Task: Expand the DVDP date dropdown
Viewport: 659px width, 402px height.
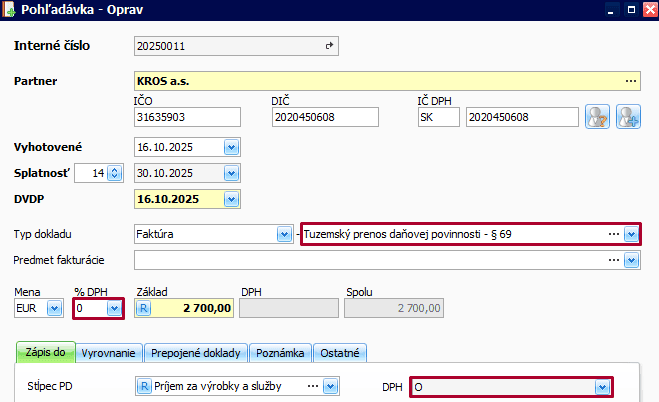Action: coord(231,199)
